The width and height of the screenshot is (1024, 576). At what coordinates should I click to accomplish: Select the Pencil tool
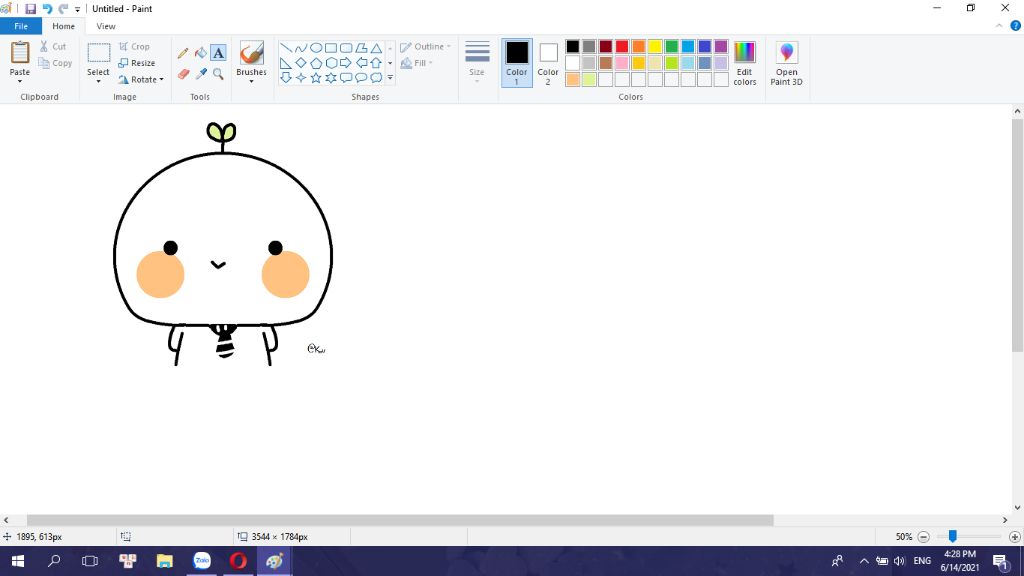(184, 53)
